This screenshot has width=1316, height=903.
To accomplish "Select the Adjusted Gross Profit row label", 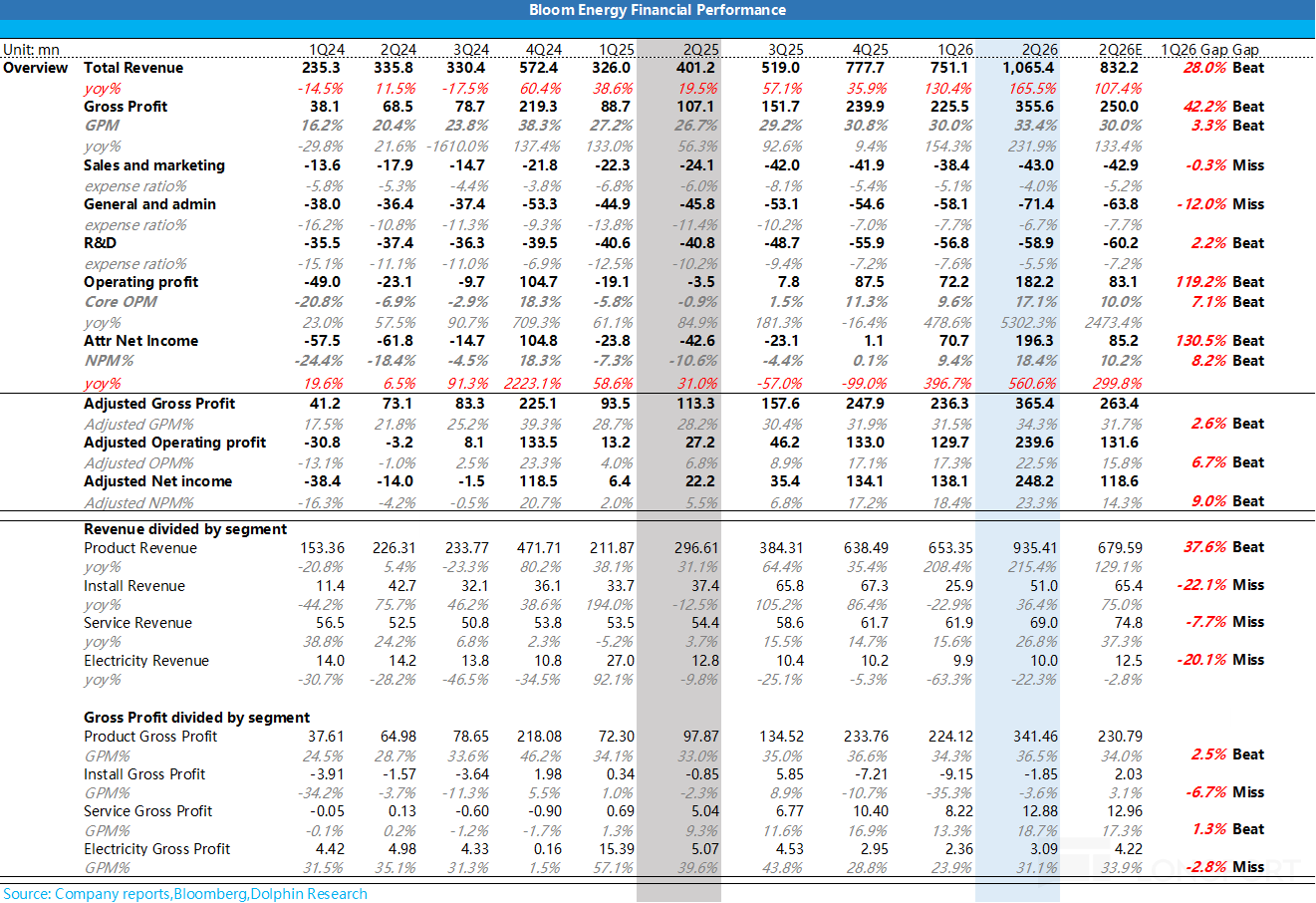I will (159, 404).
